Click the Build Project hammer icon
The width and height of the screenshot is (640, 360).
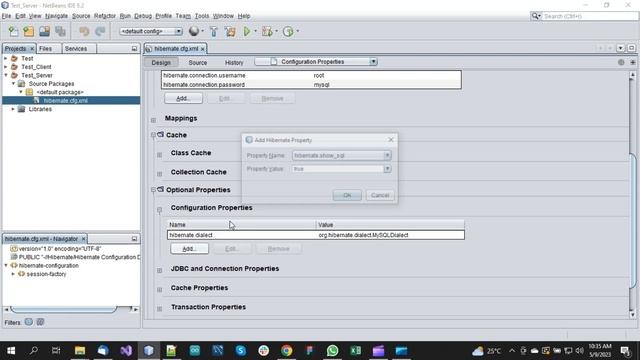(213, 31)
